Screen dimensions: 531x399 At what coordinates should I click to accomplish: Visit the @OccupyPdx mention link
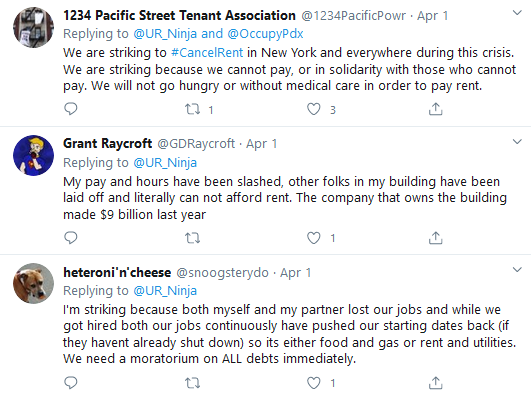[265, 34]
